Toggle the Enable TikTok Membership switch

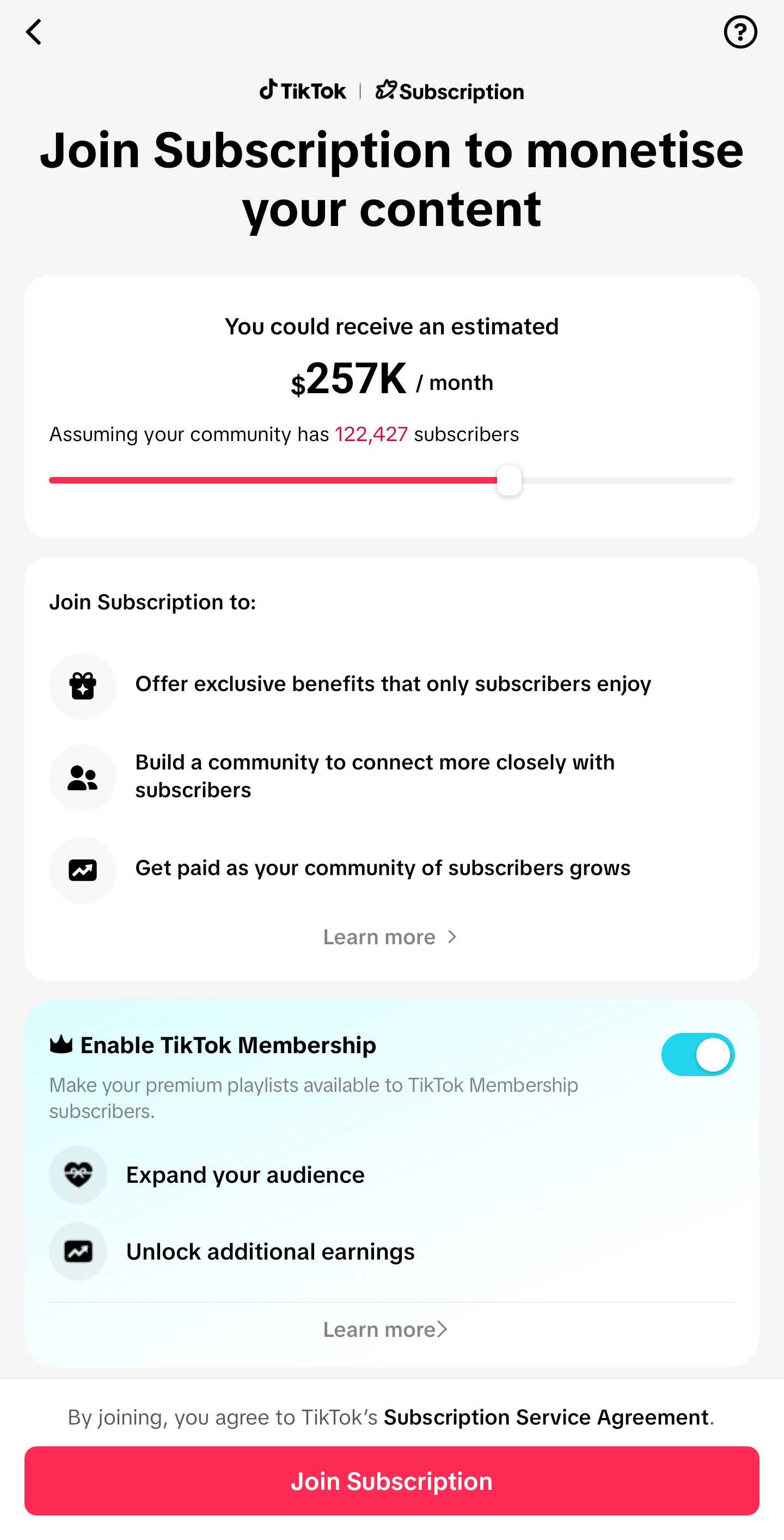pos(698,1055)
